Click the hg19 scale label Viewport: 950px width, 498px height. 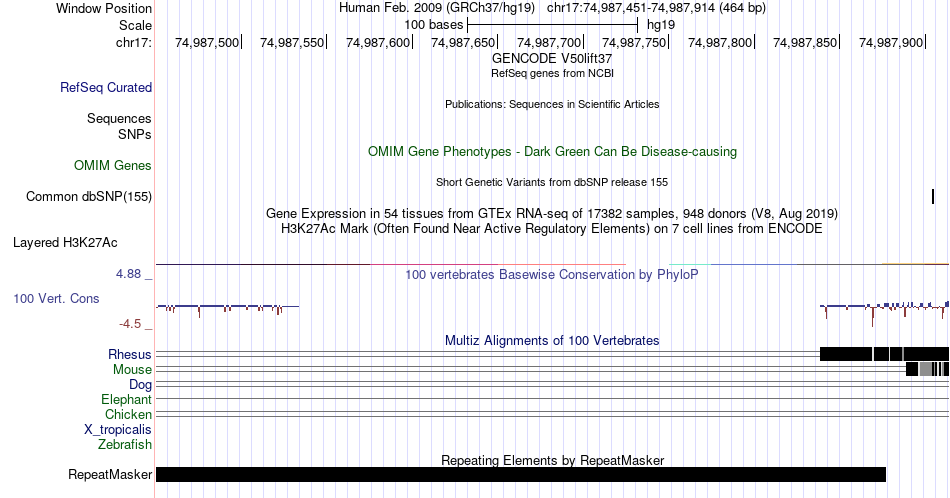(661, 25)
